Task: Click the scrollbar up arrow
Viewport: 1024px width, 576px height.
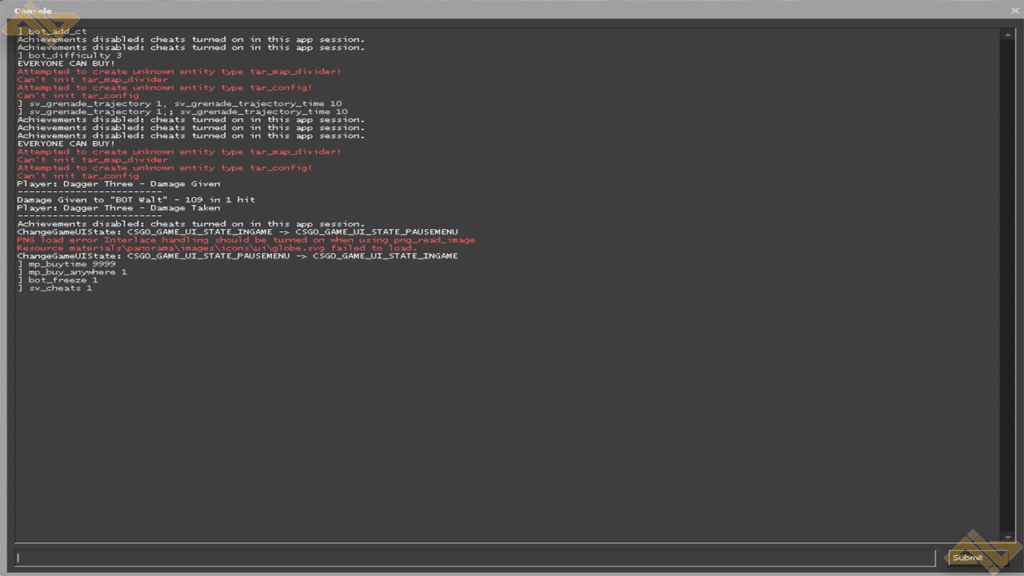Action: click(1006, 34)
